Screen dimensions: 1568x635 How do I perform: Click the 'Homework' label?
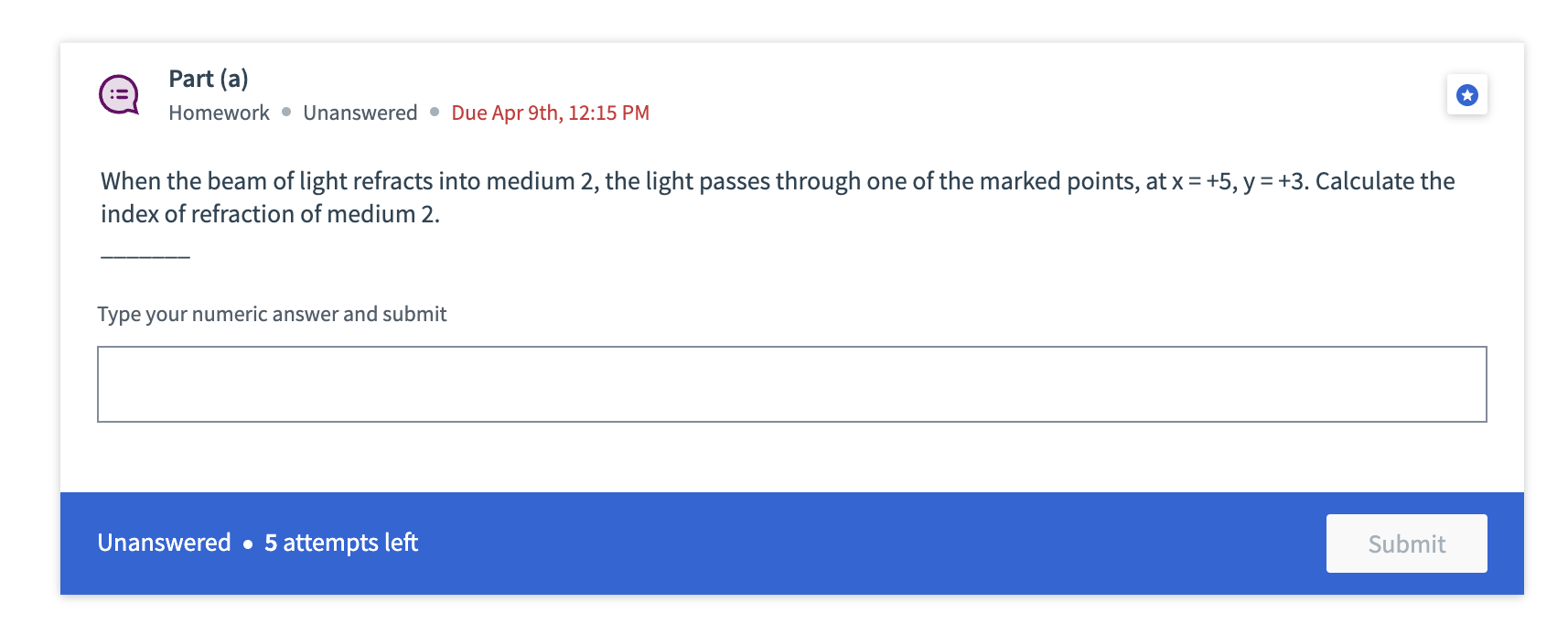(x=219, y=112)
